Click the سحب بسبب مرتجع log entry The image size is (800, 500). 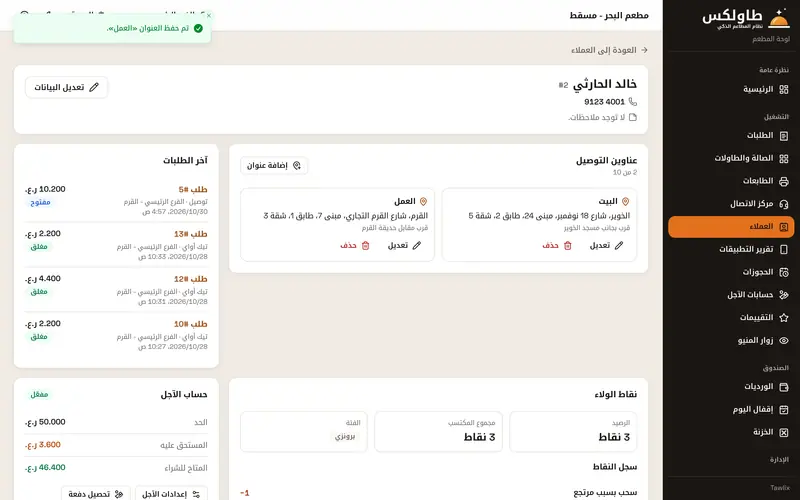(605, 493)
